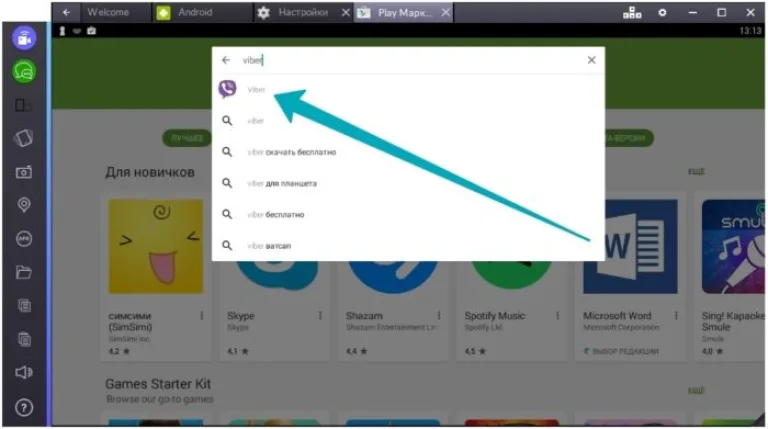Click the back arrow in title bar
This screenshot has height=429, width=768.
[x=67, y=12]
